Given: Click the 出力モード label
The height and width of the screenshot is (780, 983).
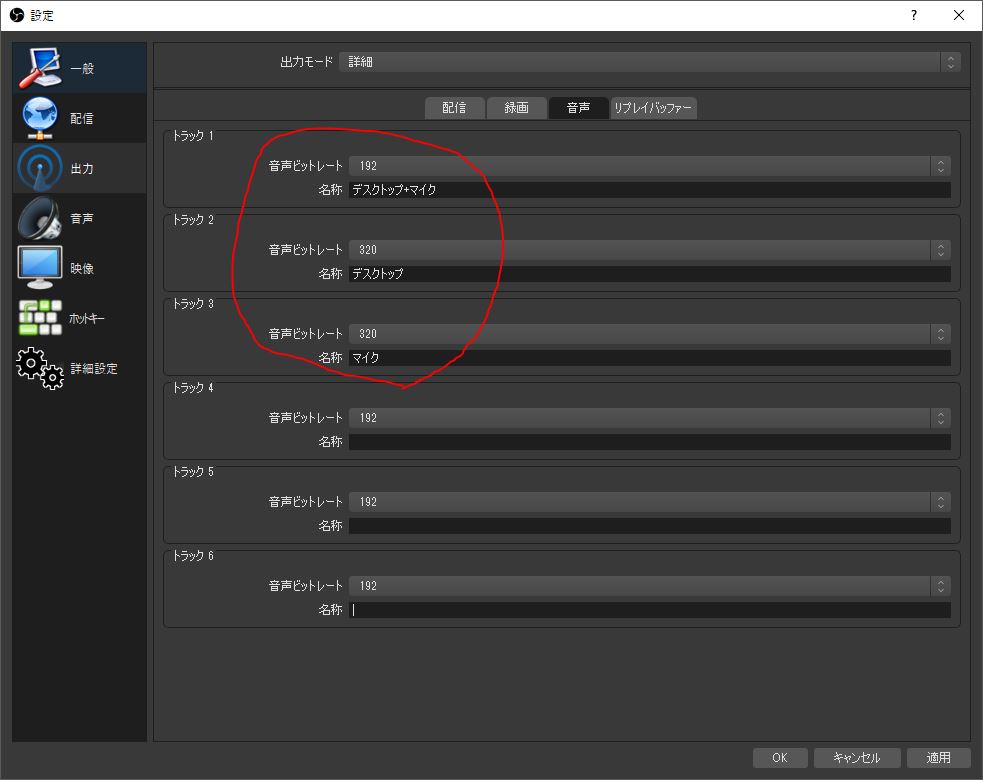Looking at the screenshot, I should click(307, 61).
